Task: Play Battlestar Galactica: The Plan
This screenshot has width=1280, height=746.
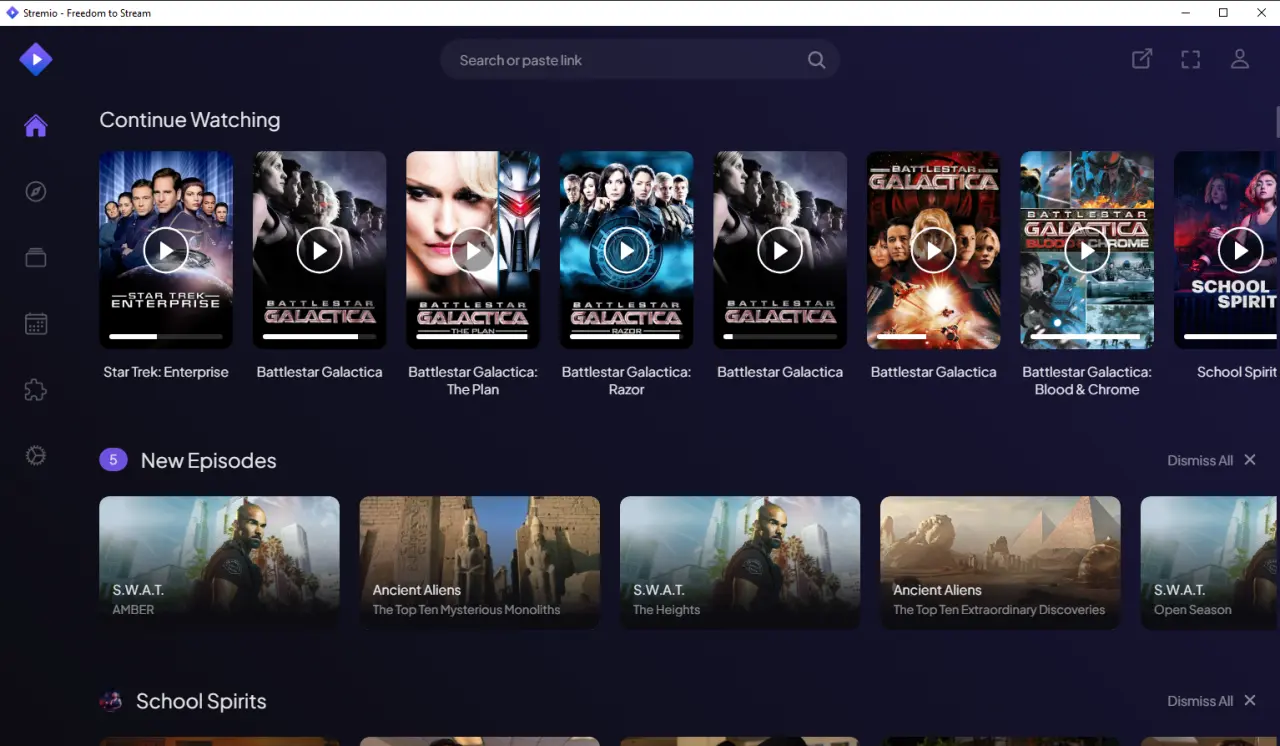Action: tap(473, 250)
